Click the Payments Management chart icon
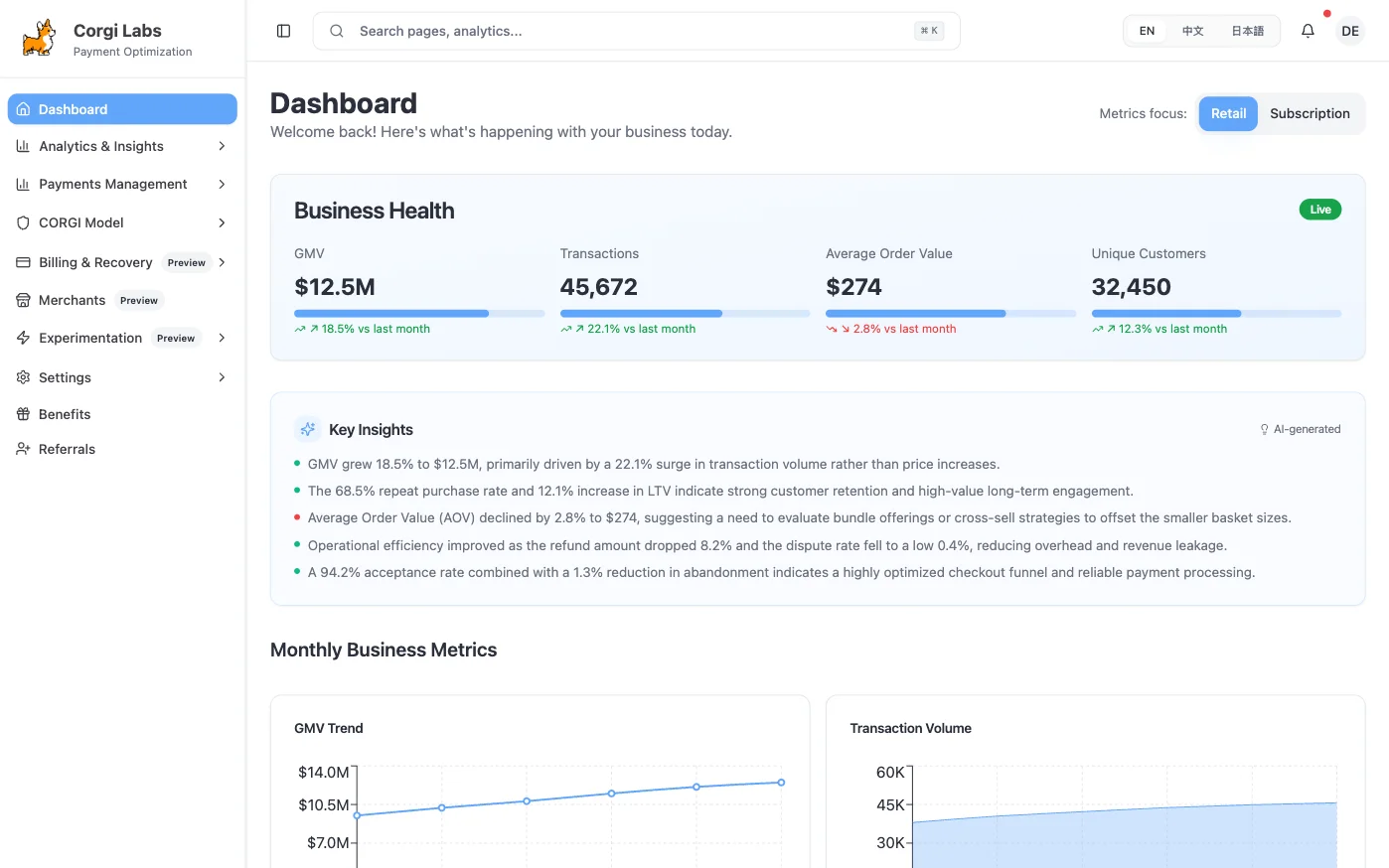The height and width of the screenshot is (868, 1389). 23,184
